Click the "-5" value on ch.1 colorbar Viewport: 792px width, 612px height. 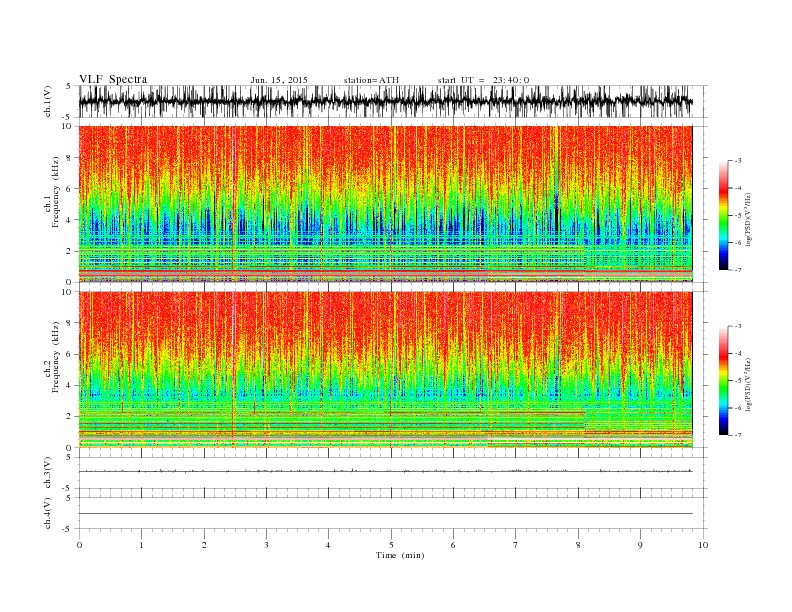(737, 216)
